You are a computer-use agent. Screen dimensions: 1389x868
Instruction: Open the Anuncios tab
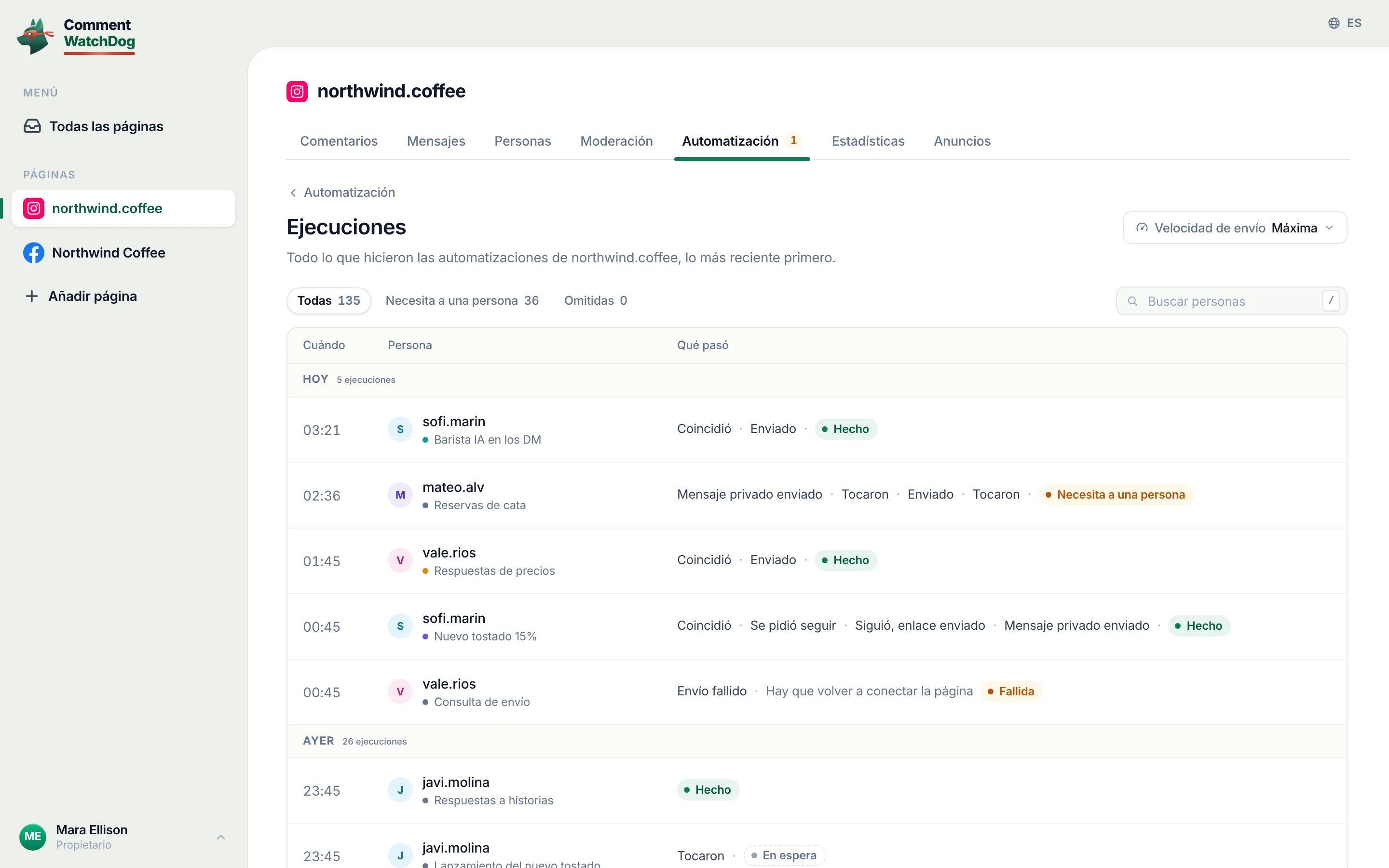point(962,141)
